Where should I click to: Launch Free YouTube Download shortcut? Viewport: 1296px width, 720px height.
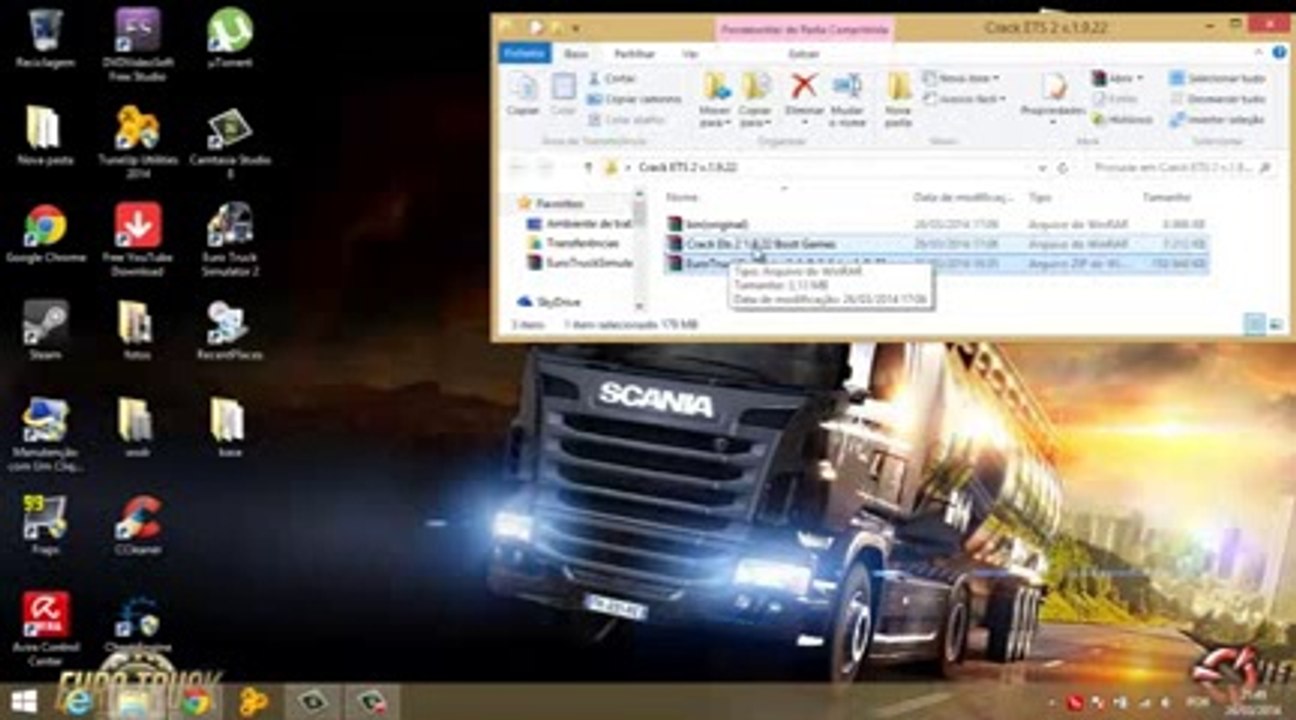coord(137,238)
